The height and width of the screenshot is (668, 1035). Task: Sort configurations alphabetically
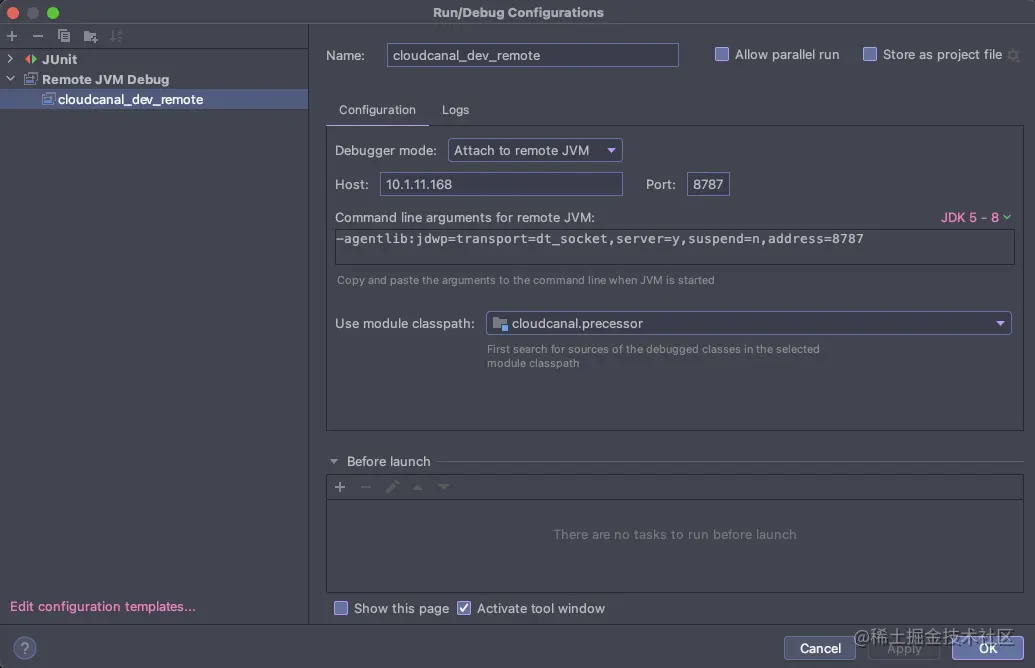pyautogui.click(x=116, y=36)
